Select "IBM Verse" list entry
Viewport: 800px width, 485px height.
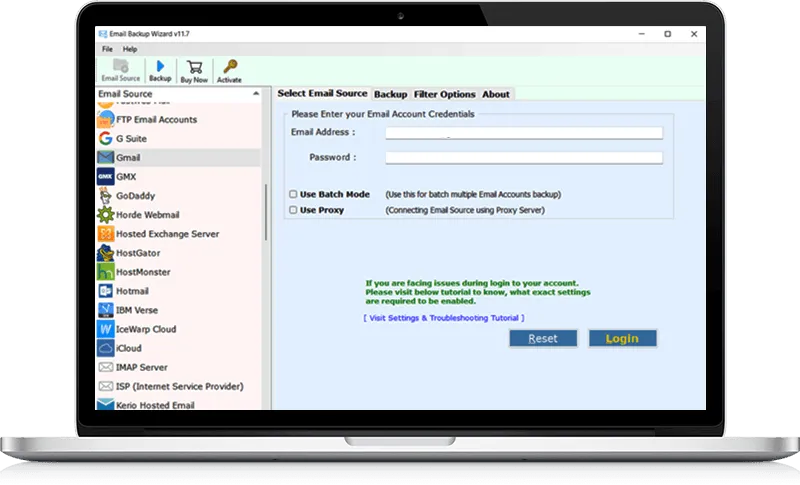click(179, 310)
